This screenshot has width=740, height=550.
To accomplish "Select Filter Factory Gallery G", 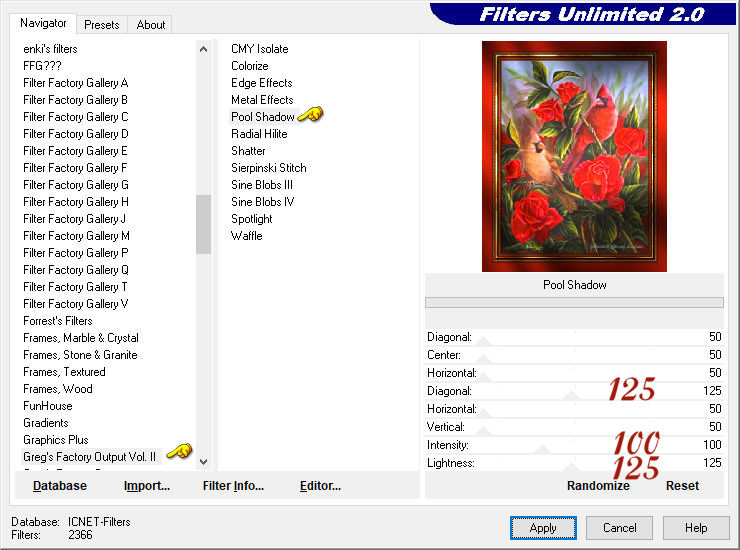I will point(76,185).
